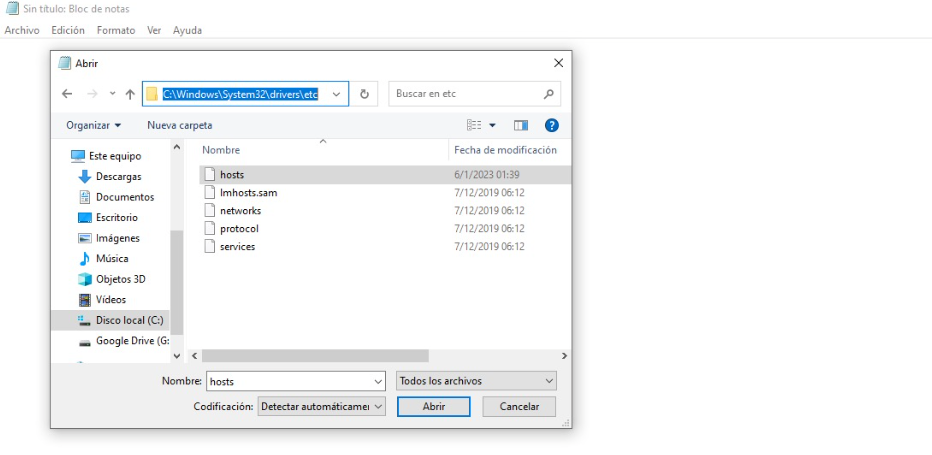
Task: Open Descargas in navigation pane
Action: (118, 177)
